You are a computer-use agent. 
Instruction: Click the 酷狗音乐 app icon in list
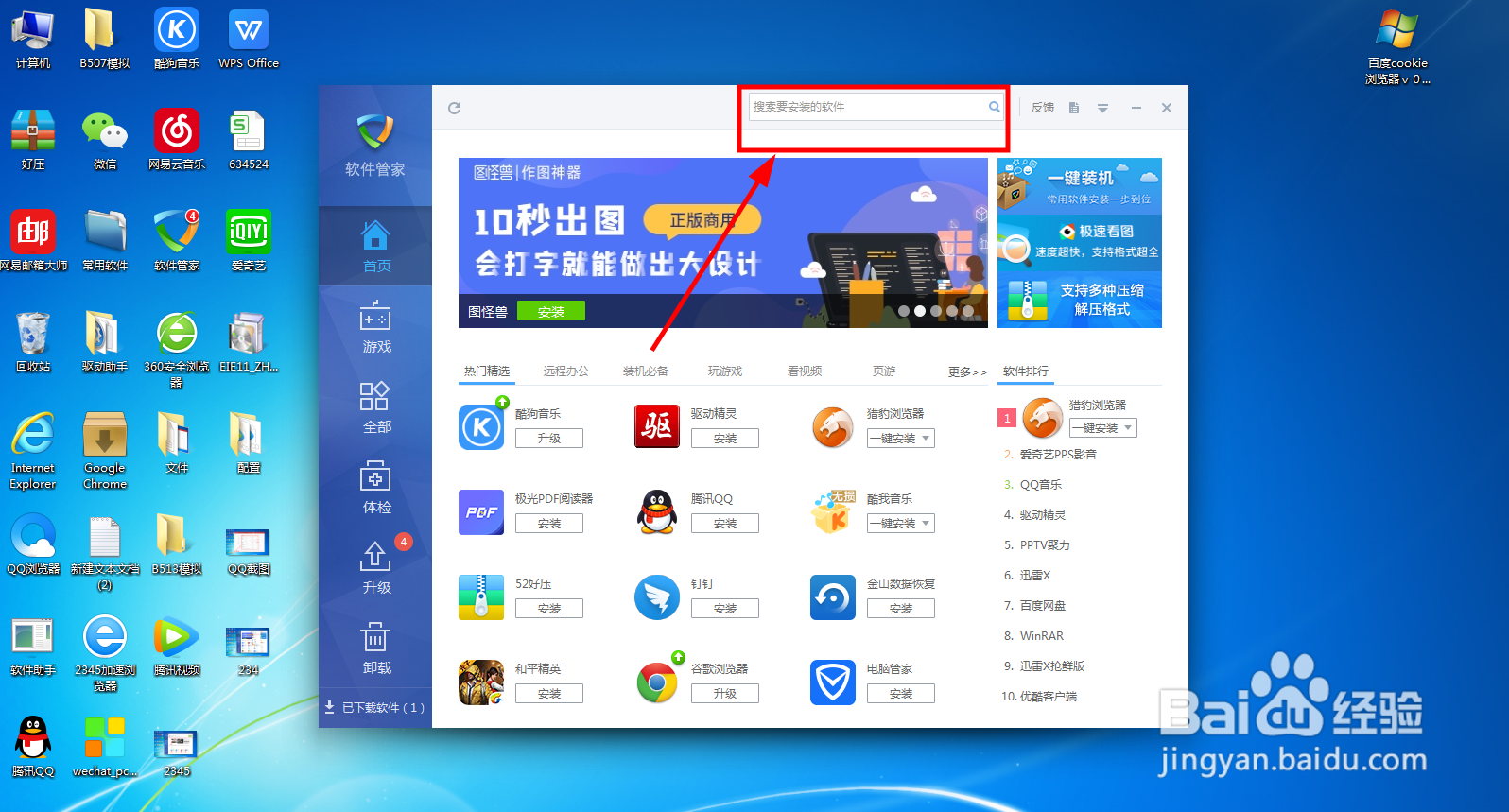click(x=481, y=426)
